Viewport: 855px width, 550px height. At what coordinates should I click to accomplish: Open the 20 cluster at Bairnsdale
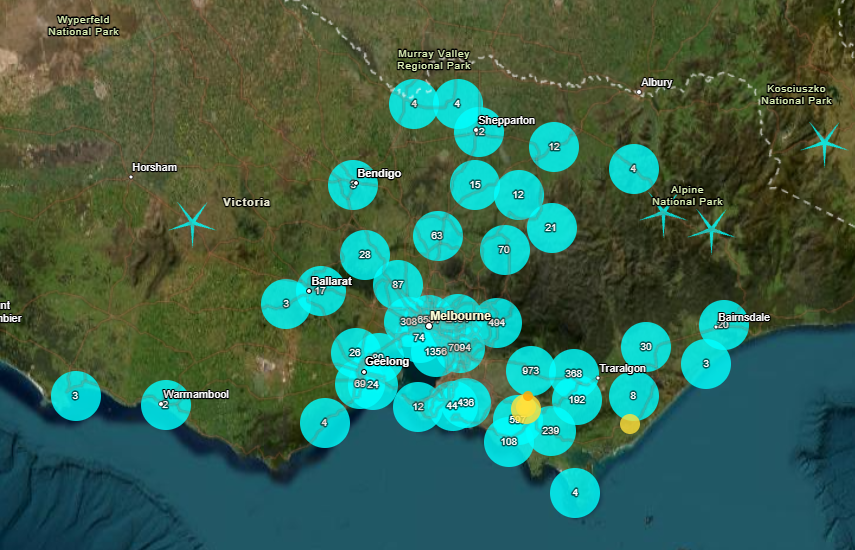pos(724,325)
